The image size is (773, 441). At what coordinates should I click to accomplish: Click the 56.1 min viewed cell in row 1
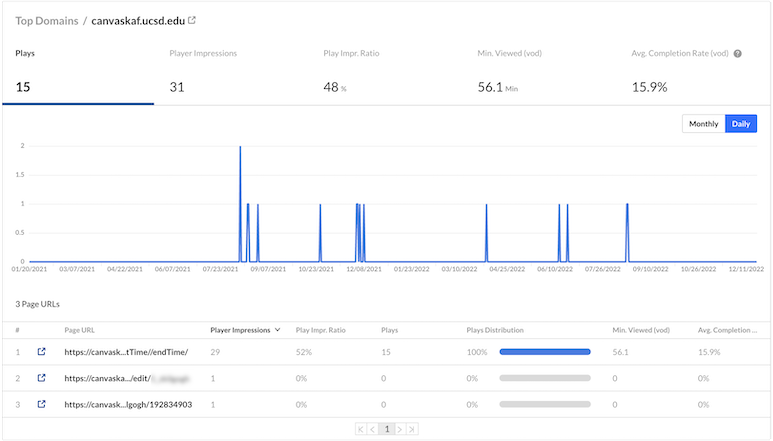620,352
